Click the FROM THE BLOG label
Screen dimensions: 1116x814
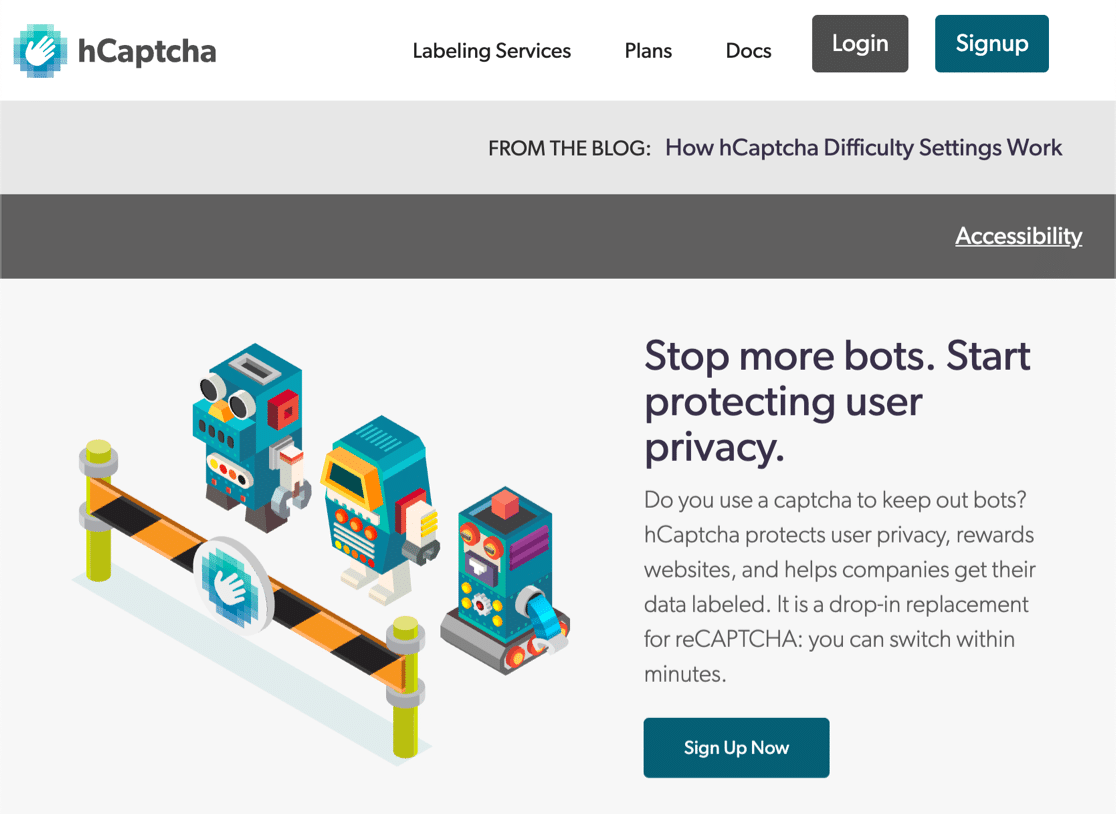pos(569,148)
